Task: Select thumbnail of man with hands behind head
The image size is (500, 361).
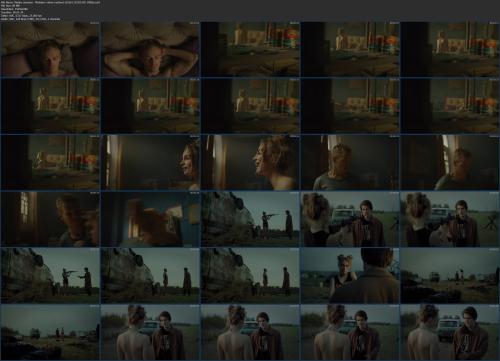Action: pos(150,49)
